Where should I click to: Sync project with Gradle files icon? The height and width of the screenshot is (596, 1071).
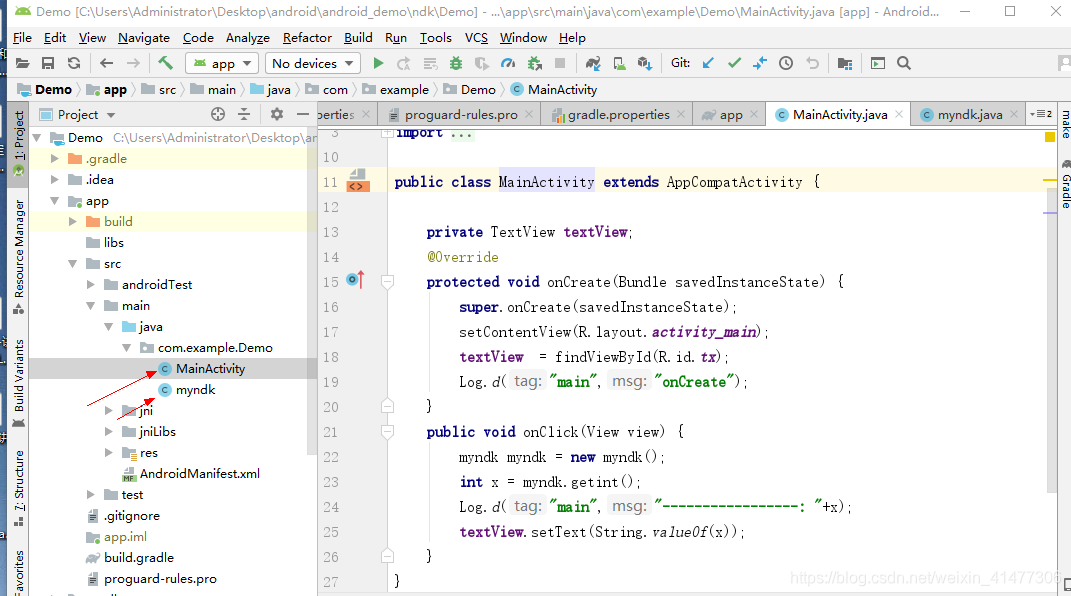(x=593, y=63)
